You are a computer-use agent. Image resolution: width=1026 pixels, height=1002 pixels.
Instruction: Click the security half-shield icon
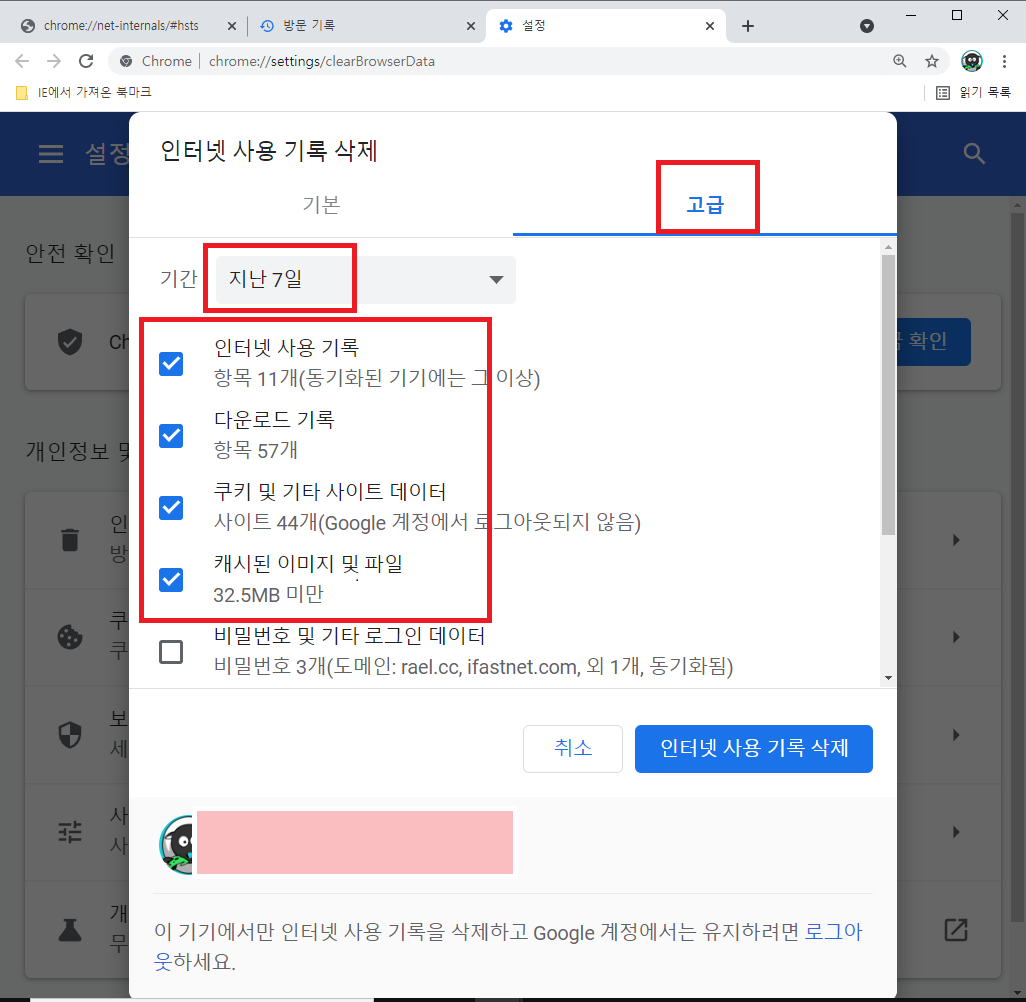pos(70,734)
